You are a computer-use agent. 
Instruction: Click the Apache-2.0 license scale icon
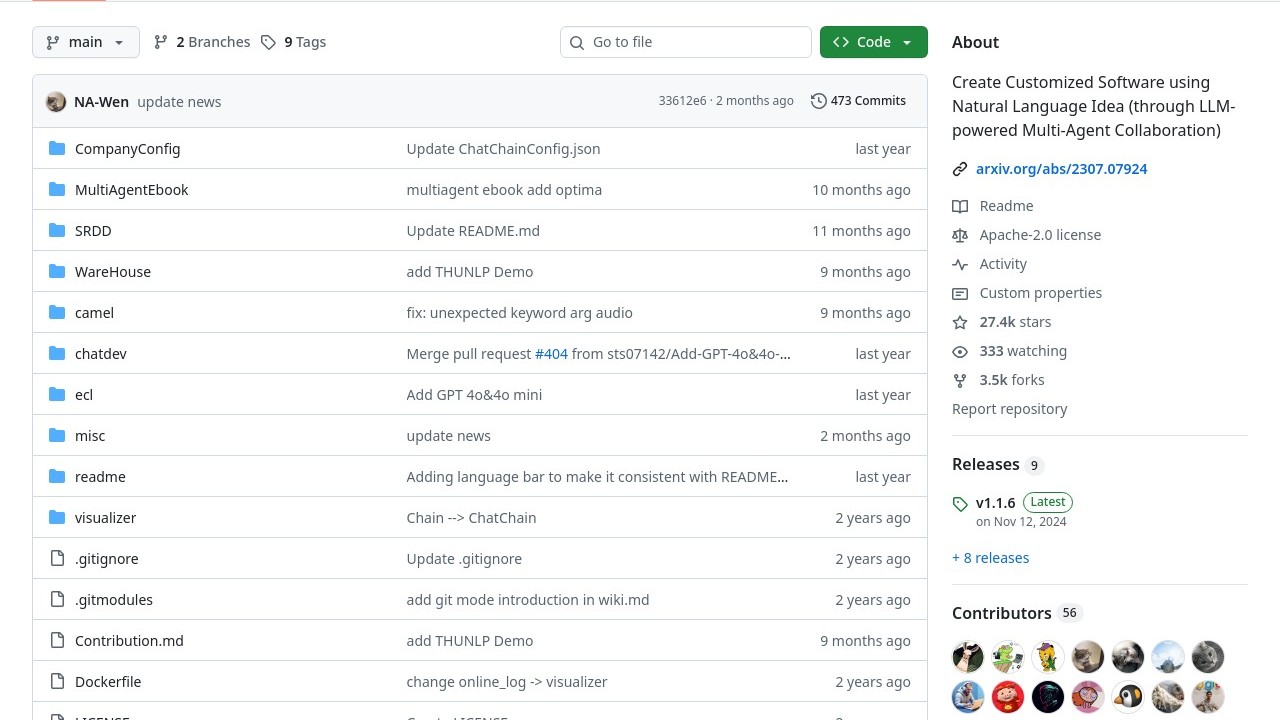pos(960,235)
